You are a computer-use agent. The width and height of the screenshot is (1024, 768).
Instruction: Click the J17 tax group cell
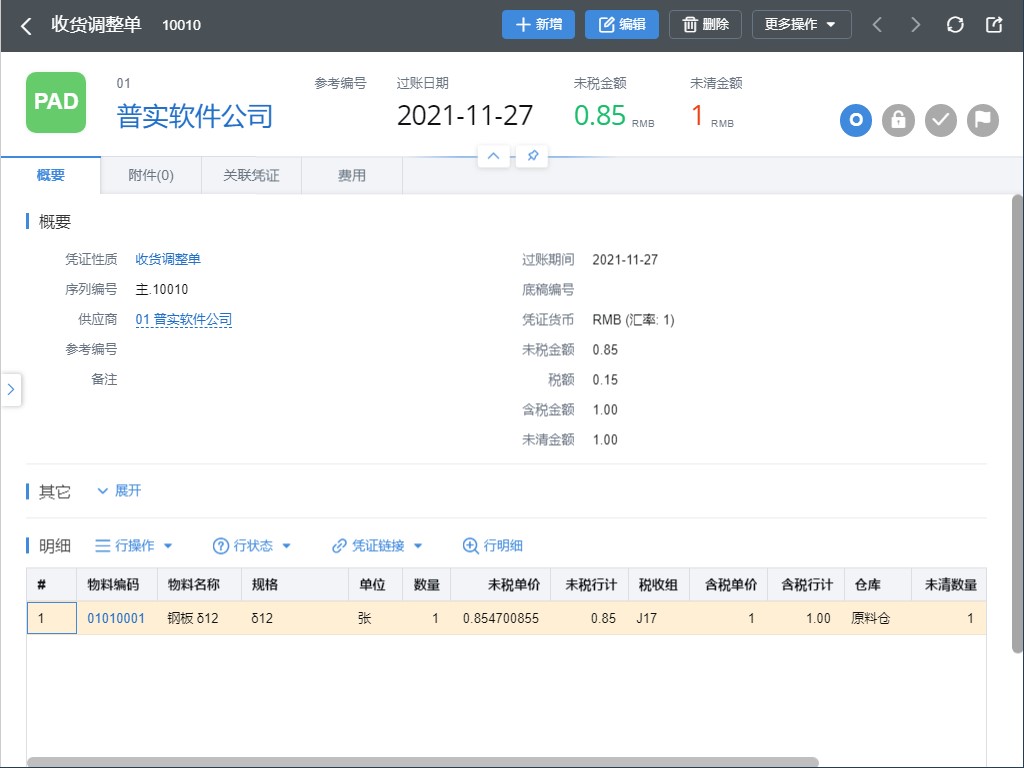[659, 618]
